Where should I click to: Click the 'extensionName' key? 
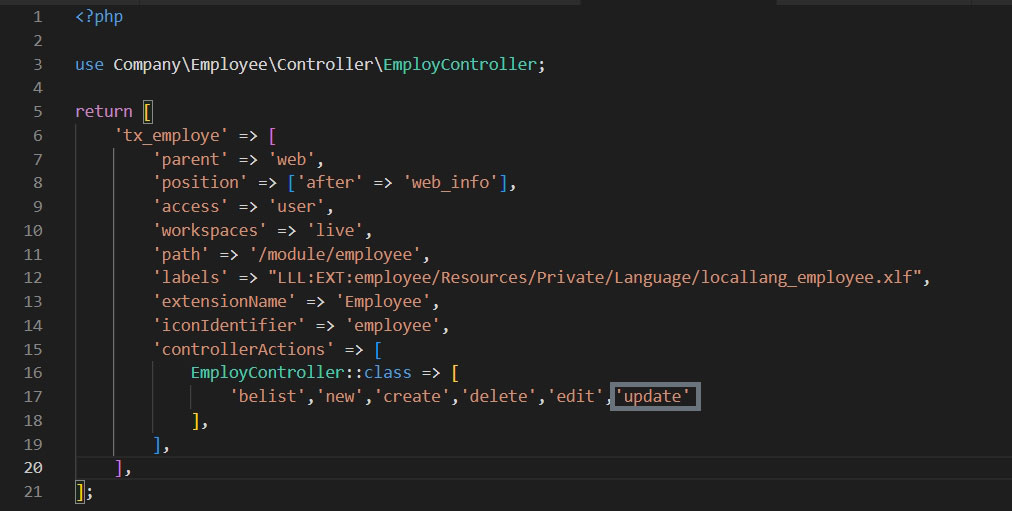221,302
